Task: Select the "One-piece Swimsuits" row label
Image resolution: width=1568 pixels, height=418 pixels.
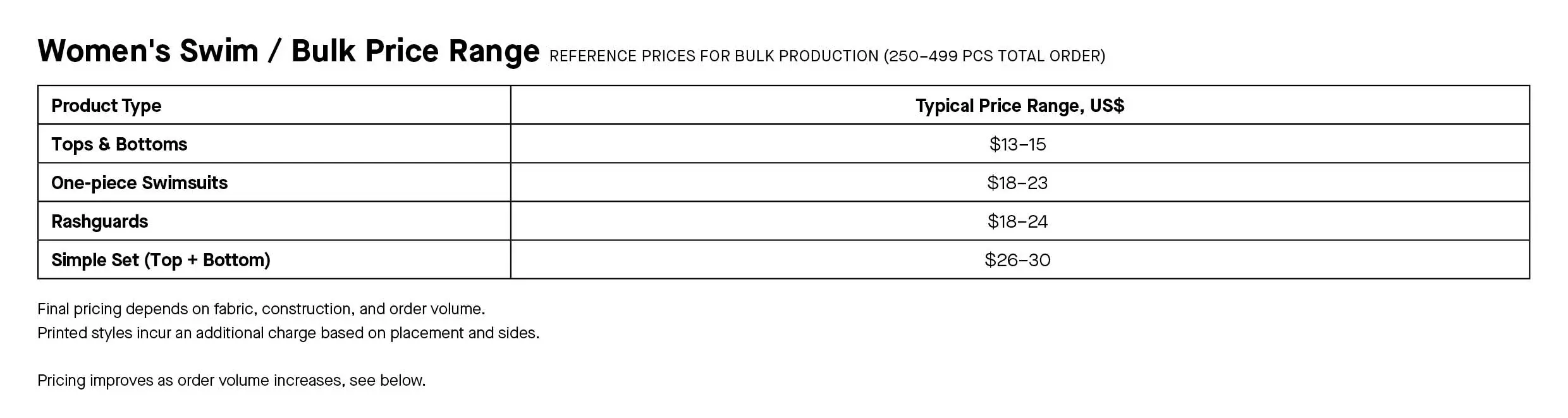Action: [x=139, y=183]
